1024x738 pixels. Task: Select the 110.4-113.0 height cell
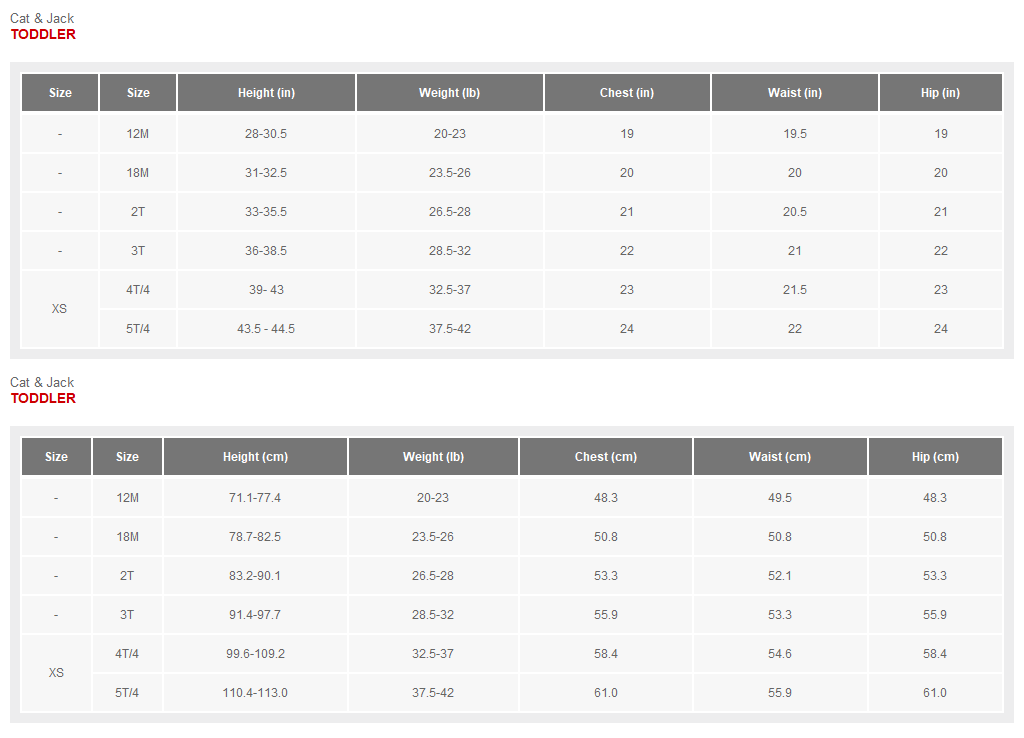pyautogui.click(x=255, y=693)
